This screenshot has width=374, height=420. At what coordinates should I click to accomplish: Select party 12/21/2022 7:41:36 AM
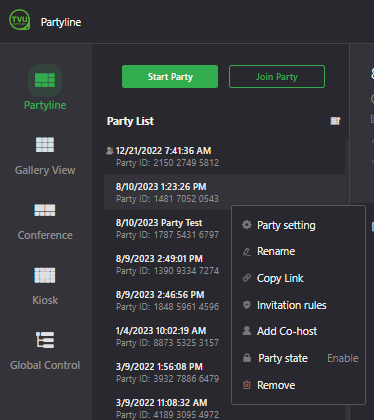(224, 156)
